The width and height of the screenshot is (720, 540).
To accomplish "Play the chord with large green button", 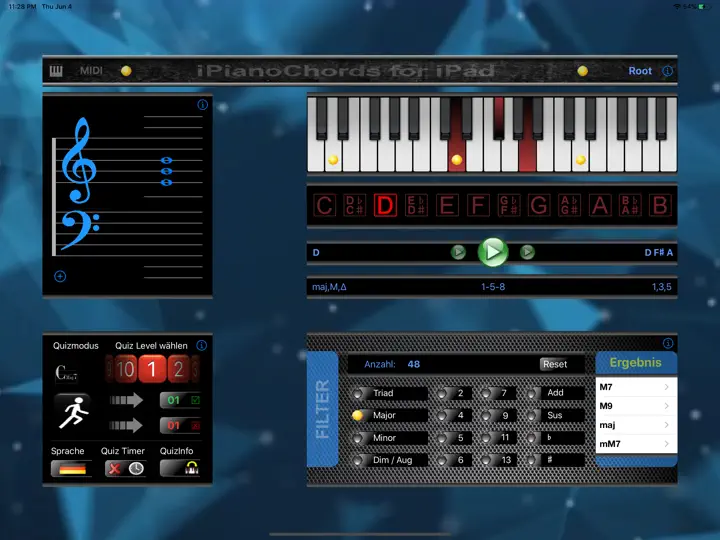I will coord(493,252).
